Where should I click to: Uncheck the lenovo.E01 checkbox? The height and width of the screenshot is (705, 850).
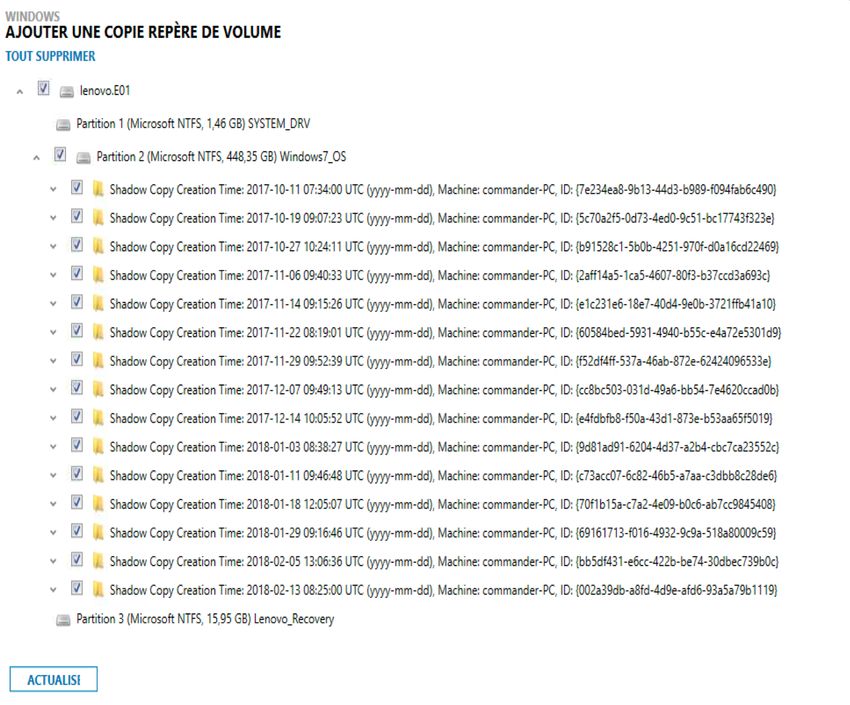[43, 88]
